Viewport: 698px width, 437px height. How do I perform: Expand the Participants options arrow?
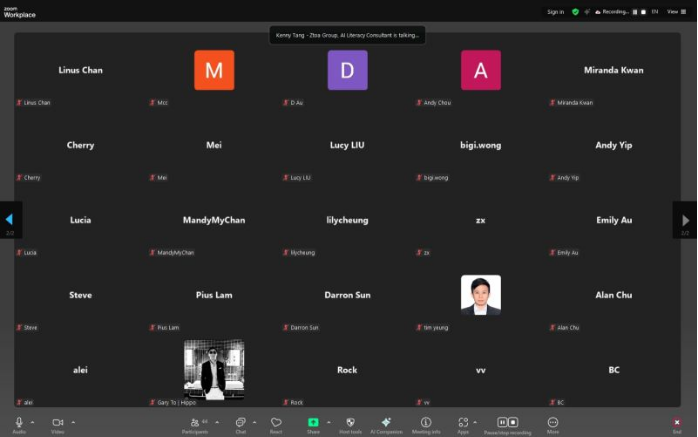217,421
